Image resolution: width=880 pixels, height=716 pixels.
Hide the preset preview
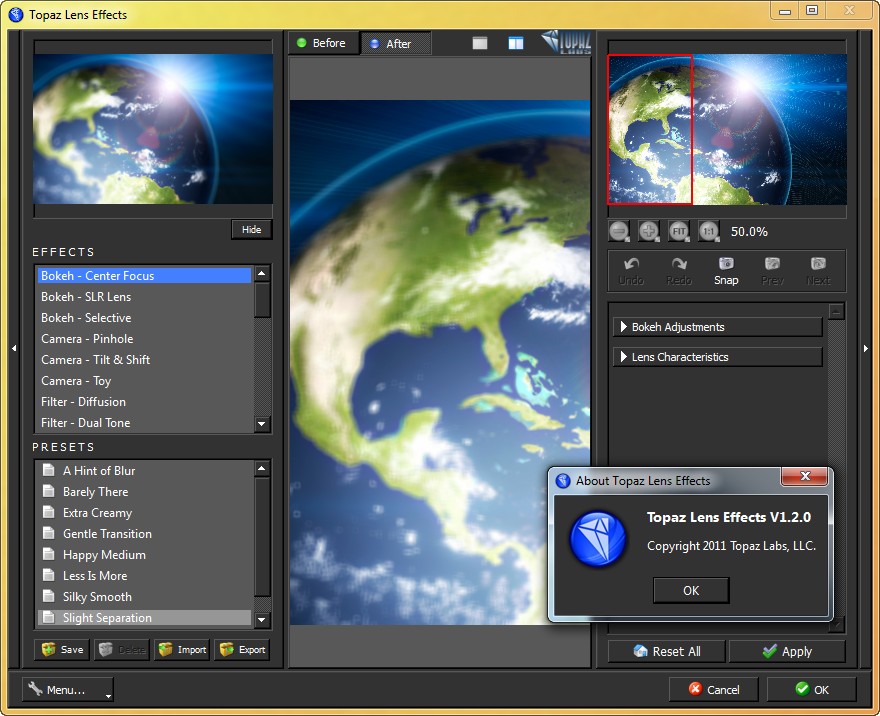(251, 230)
